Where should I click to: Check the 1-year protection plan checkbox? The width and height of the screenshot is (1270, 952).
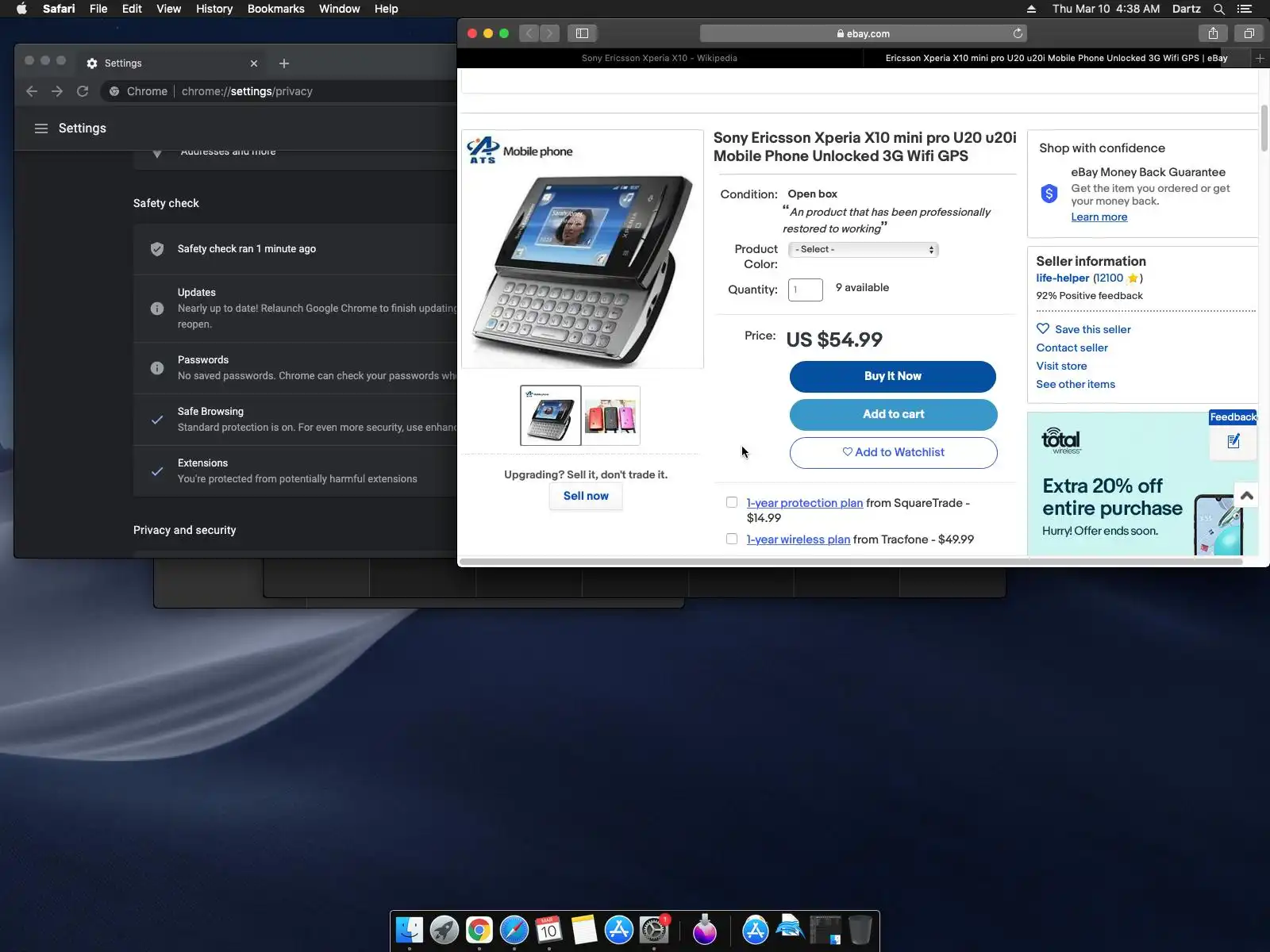click(x=732, y=502)
